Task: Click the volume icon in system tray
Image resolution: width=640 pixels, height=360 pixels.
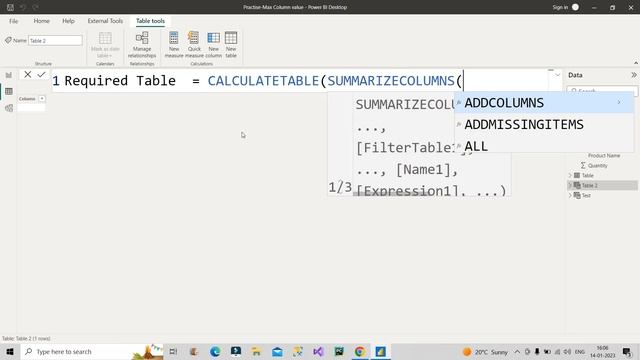Action: [x=567, y=352]
